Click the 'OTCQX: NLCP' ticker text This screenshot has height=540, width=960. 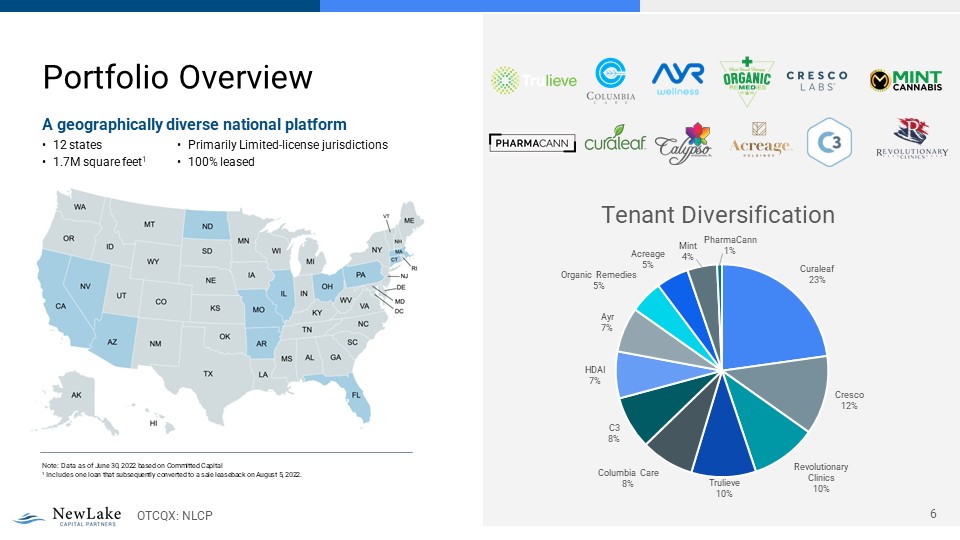point(174,516)
